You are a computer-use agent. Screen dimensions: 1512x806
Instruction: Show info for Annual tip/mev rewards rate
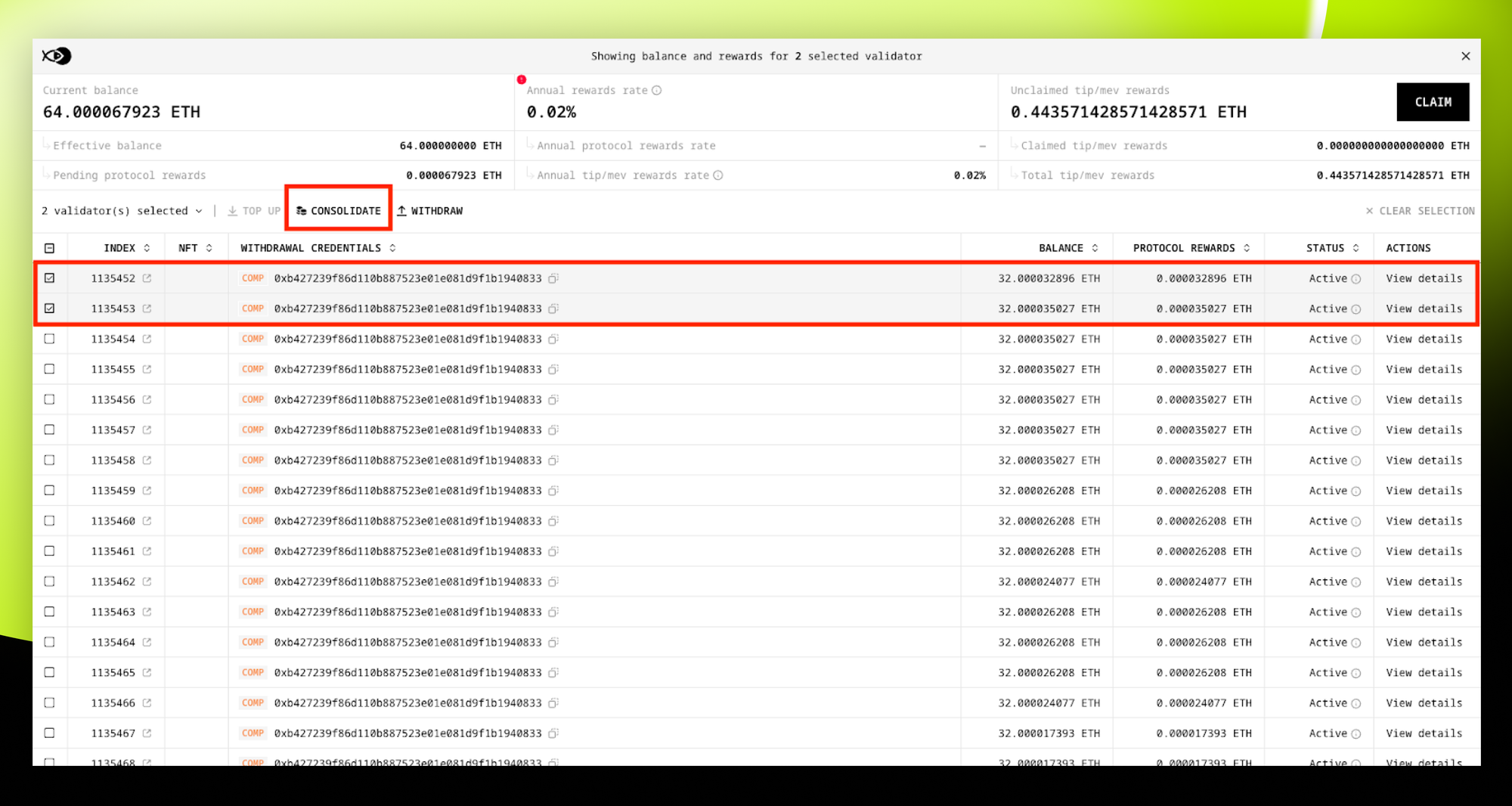(x=718, y=175)
